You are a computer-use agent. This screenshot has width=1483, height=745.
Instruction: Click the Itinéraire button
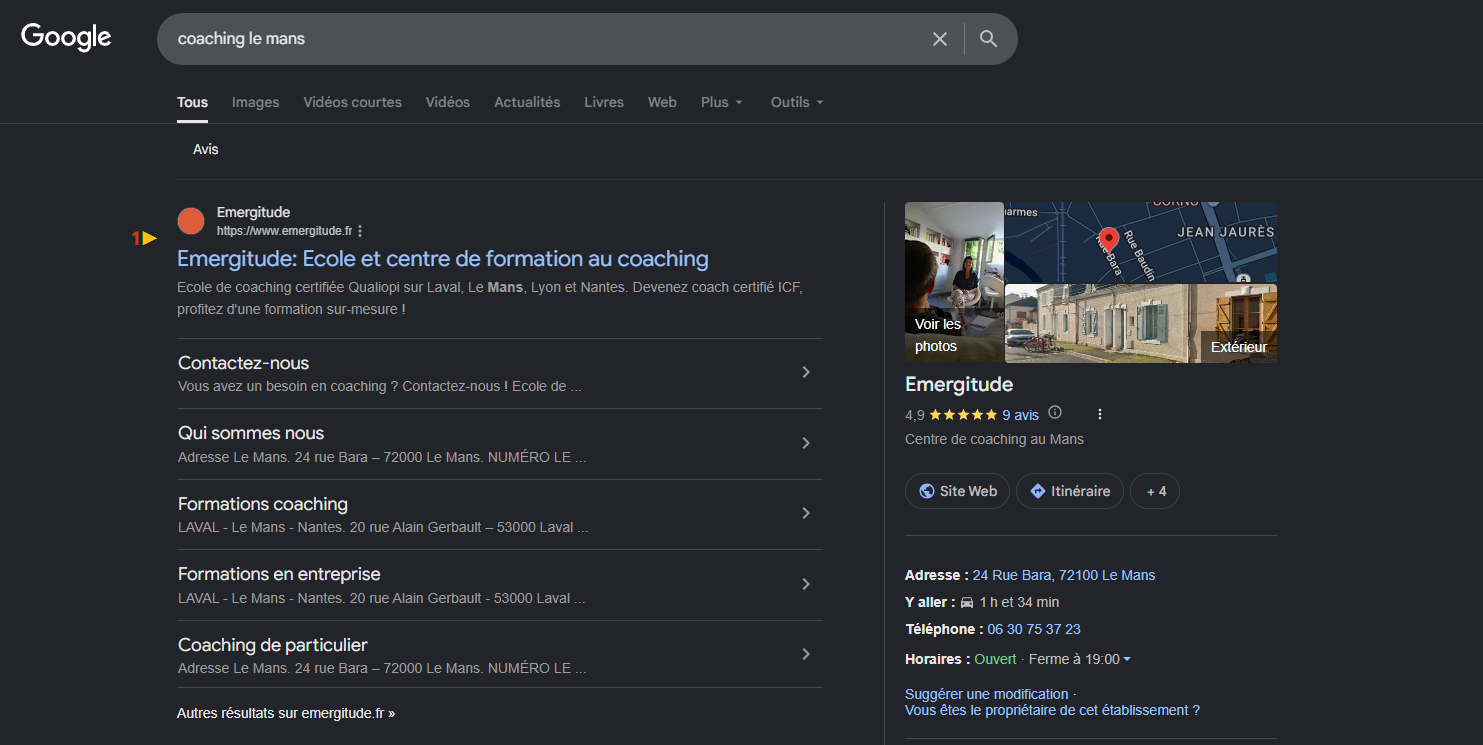pos(1070,491)
